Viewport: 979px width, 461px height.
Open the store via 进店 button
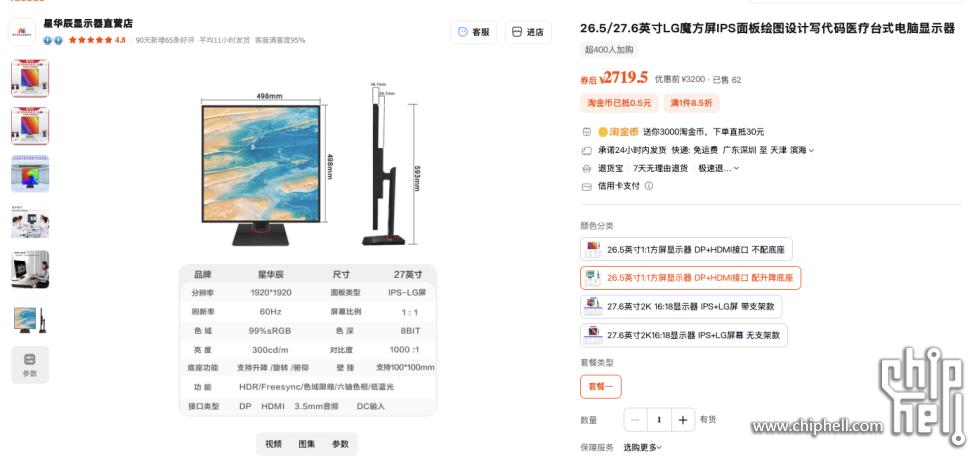point(527,32)
